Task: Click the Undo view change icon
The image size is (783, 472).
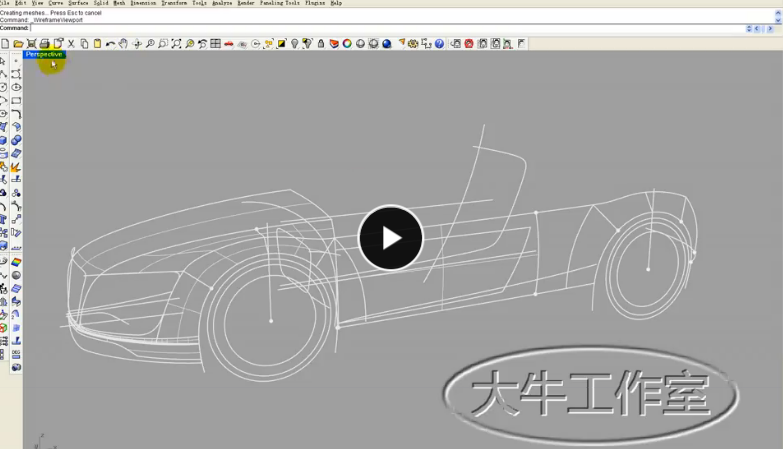Action: [x=202, y=44]
